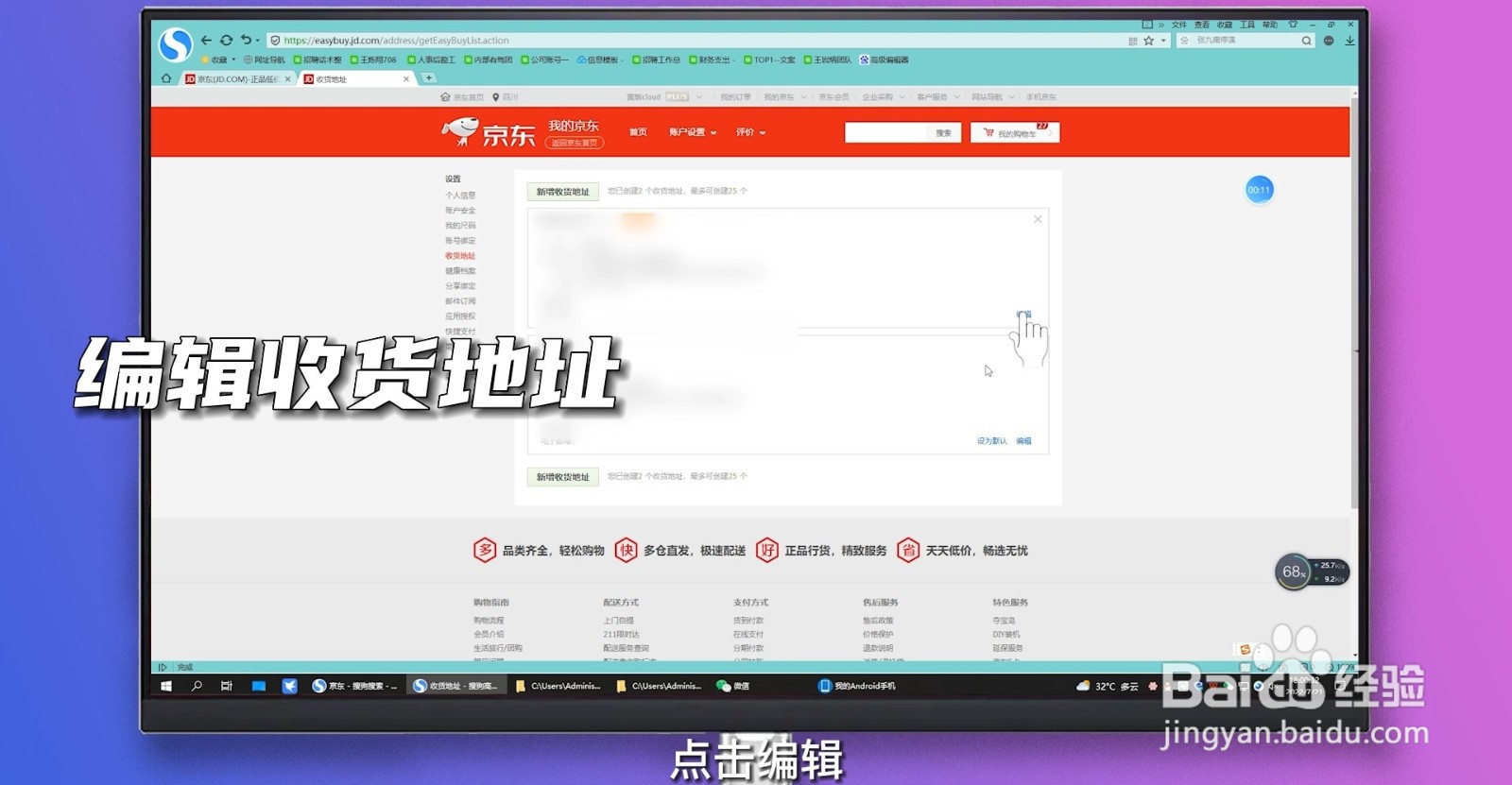Select 收货地址 in the settings sidebar
1512x785 pixels.
tap(460, 256)
